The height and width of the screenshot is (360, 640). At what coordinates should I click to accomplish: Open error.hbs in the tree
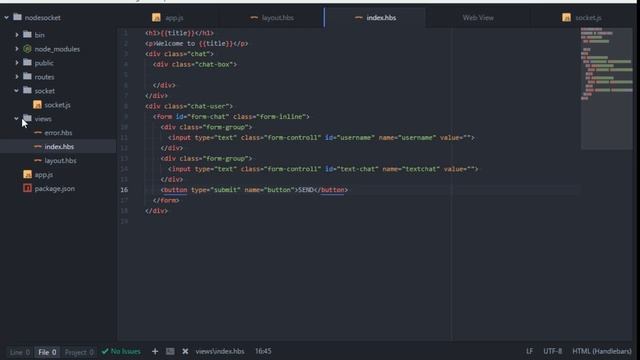click(58, 133)
